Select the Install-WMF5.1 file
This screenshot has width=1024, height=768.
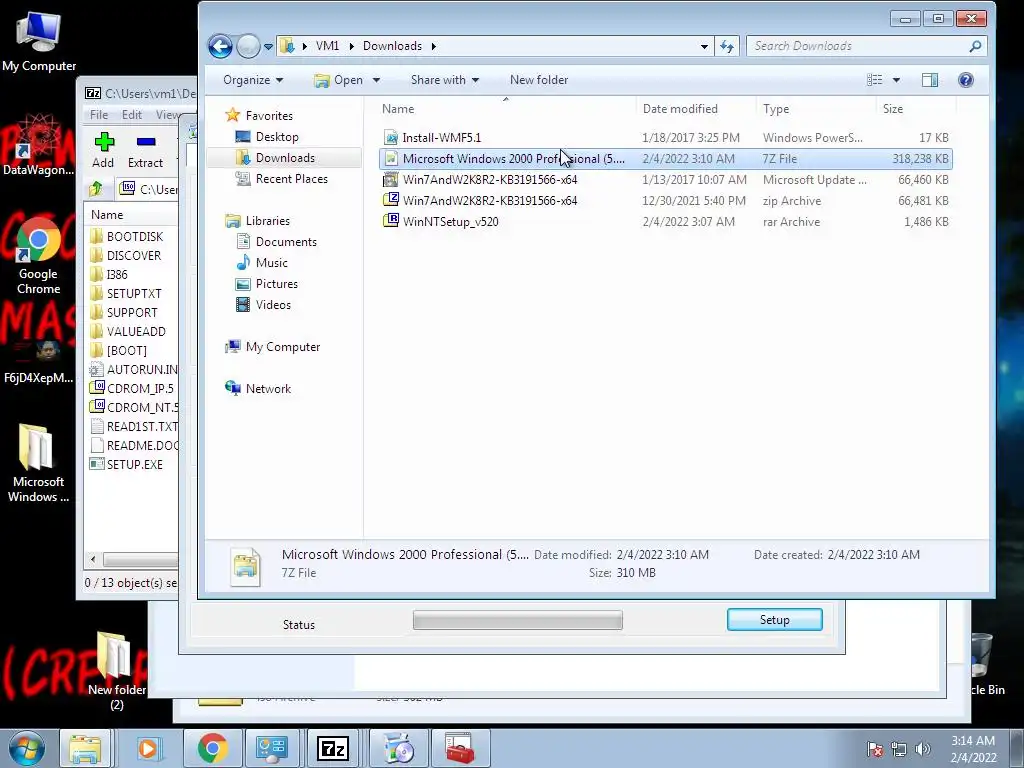coord(665,138)
